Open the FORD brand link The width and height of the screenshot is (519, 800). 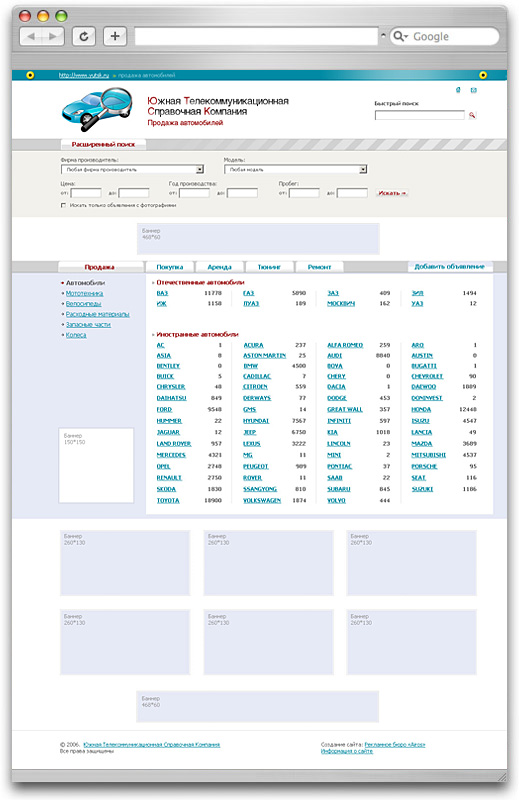coord(164,409)
